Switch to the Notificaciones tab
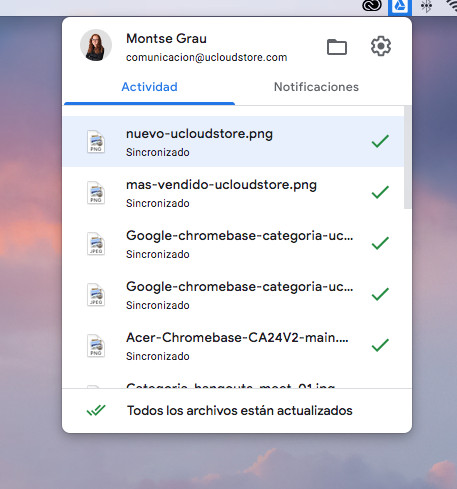This screenshot has width=457, height=489. coord(316,87)
